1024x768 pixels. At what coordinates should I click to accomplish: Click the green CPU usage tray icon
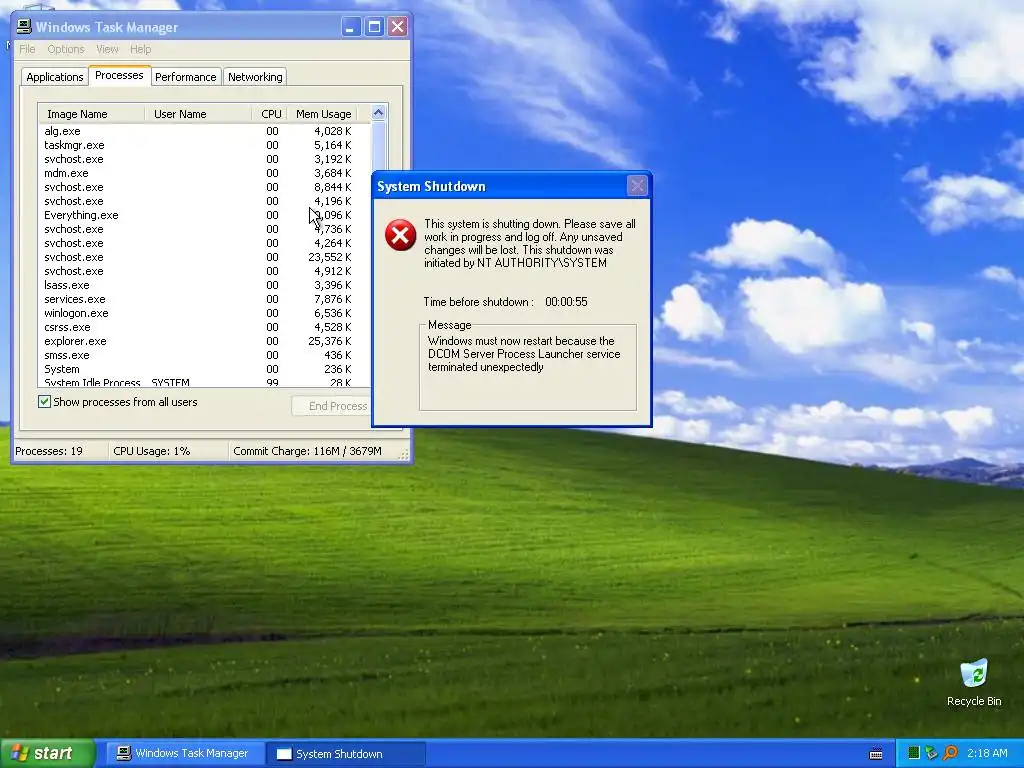click(x=914, y=753)
